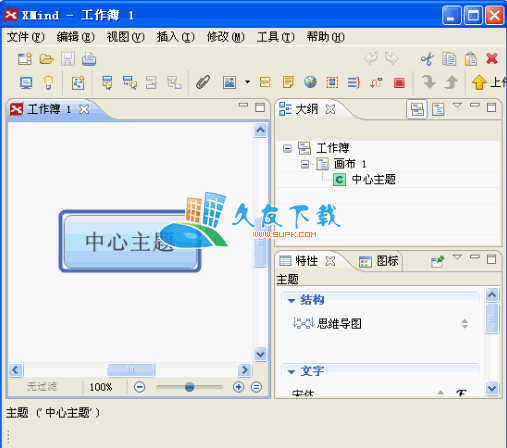The width and height of the screenshot is (507, 448).
Task: Click the save floppy disk icon
Action: pyautogui.click(x=68, y=59)
